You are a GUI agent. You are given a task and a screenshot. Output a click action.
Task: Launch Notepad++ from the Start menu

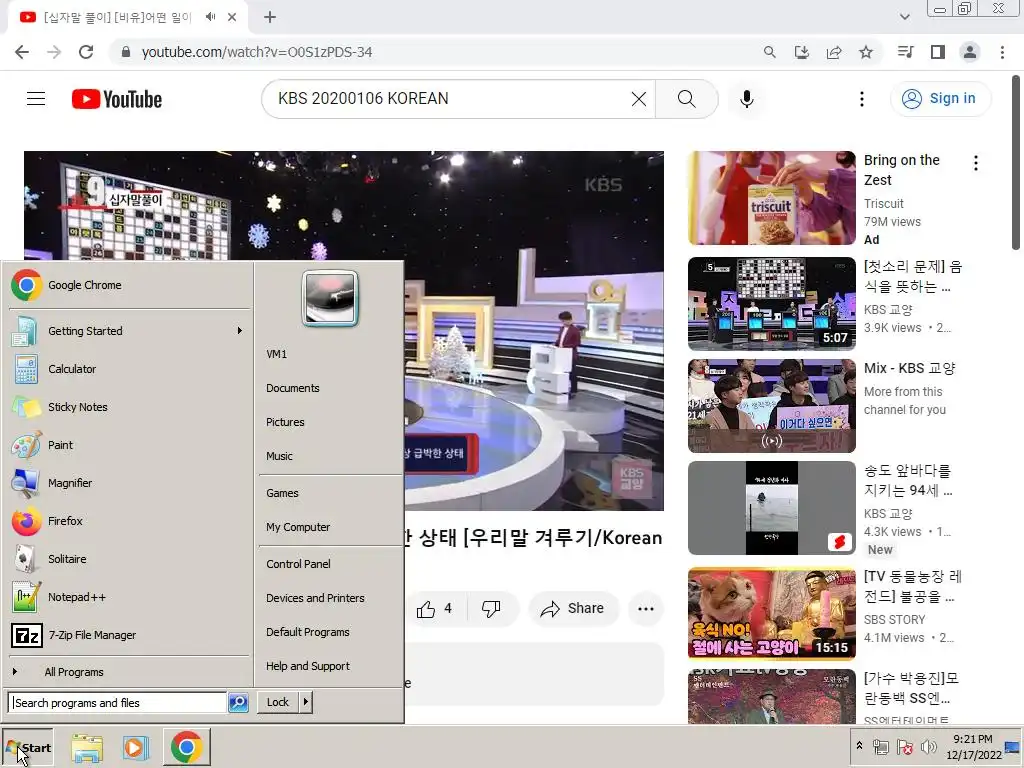(129, 596)
